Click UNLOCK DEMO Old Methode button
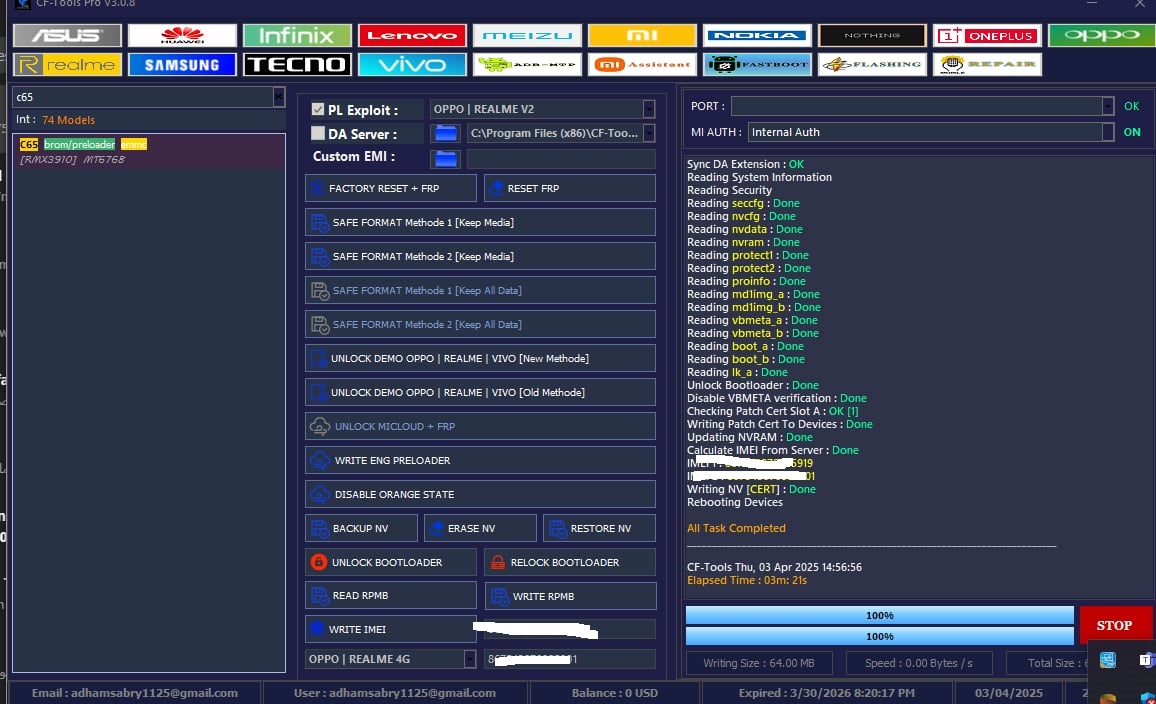The image size is (1156, 704). coord(480,392)
